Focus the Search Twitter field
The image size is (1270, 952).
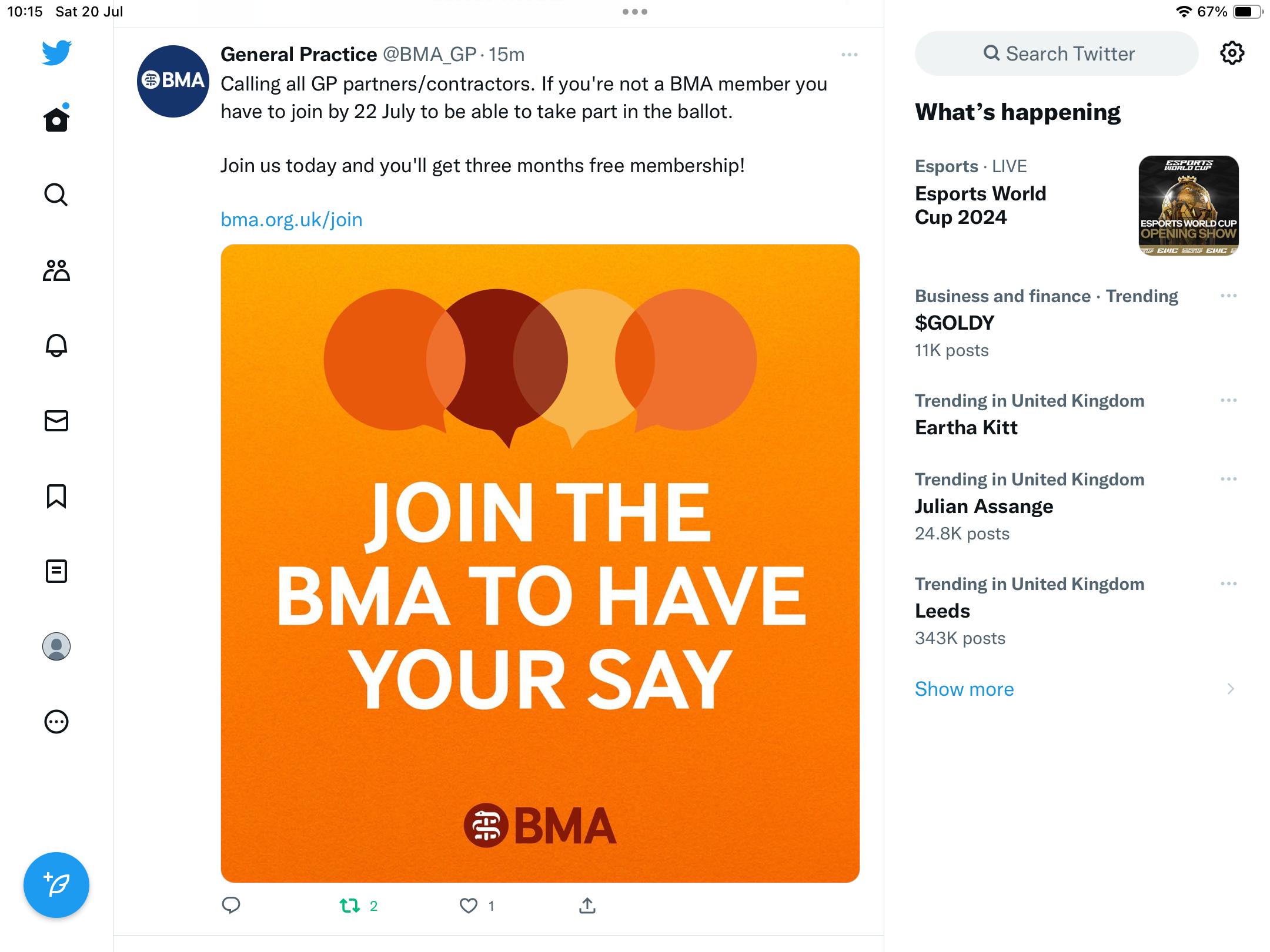coord(1057,53)
